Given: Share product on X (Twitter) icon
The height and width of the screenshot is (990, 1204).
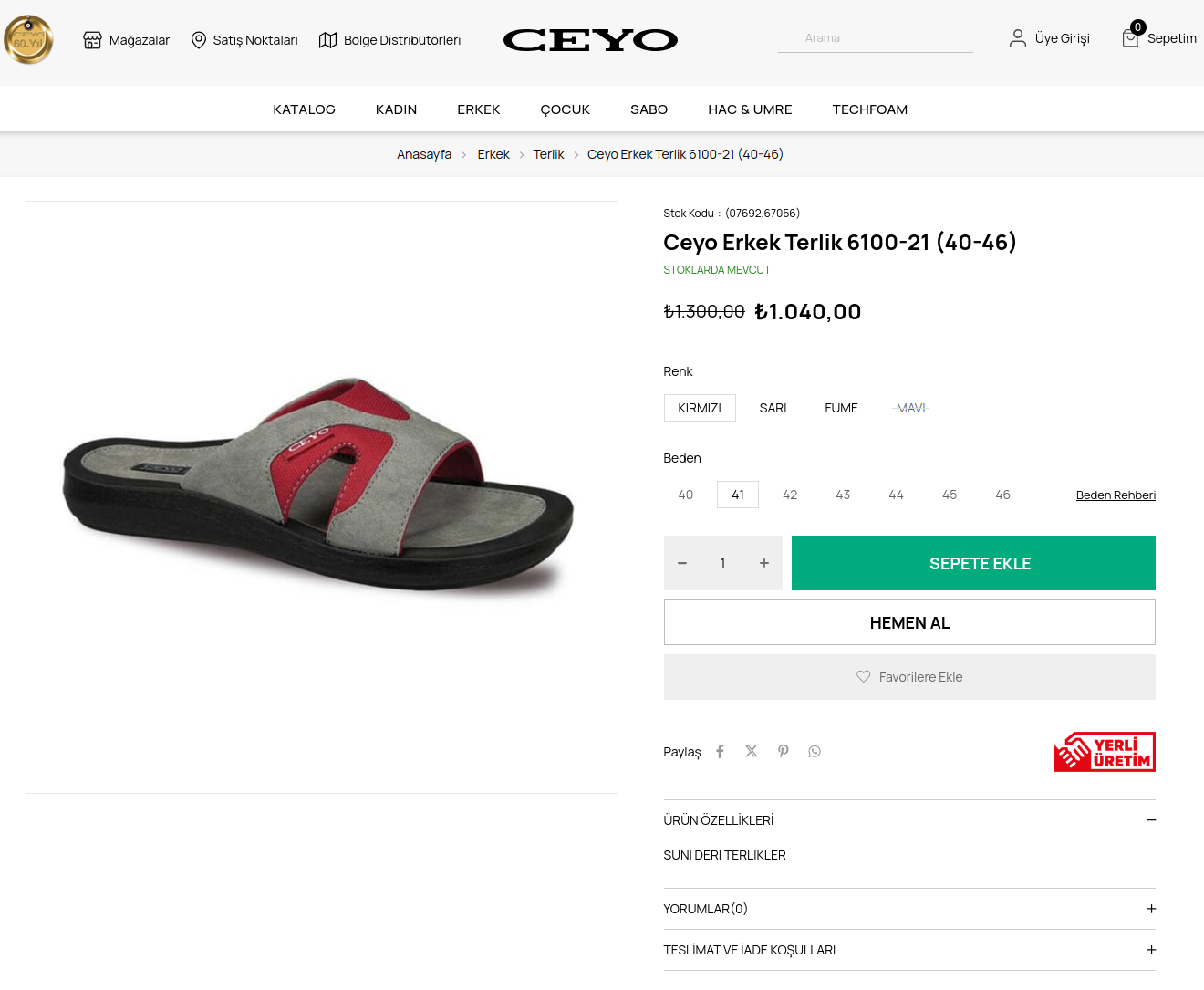Looking at the screenshot, I should [x=751, y=751].
